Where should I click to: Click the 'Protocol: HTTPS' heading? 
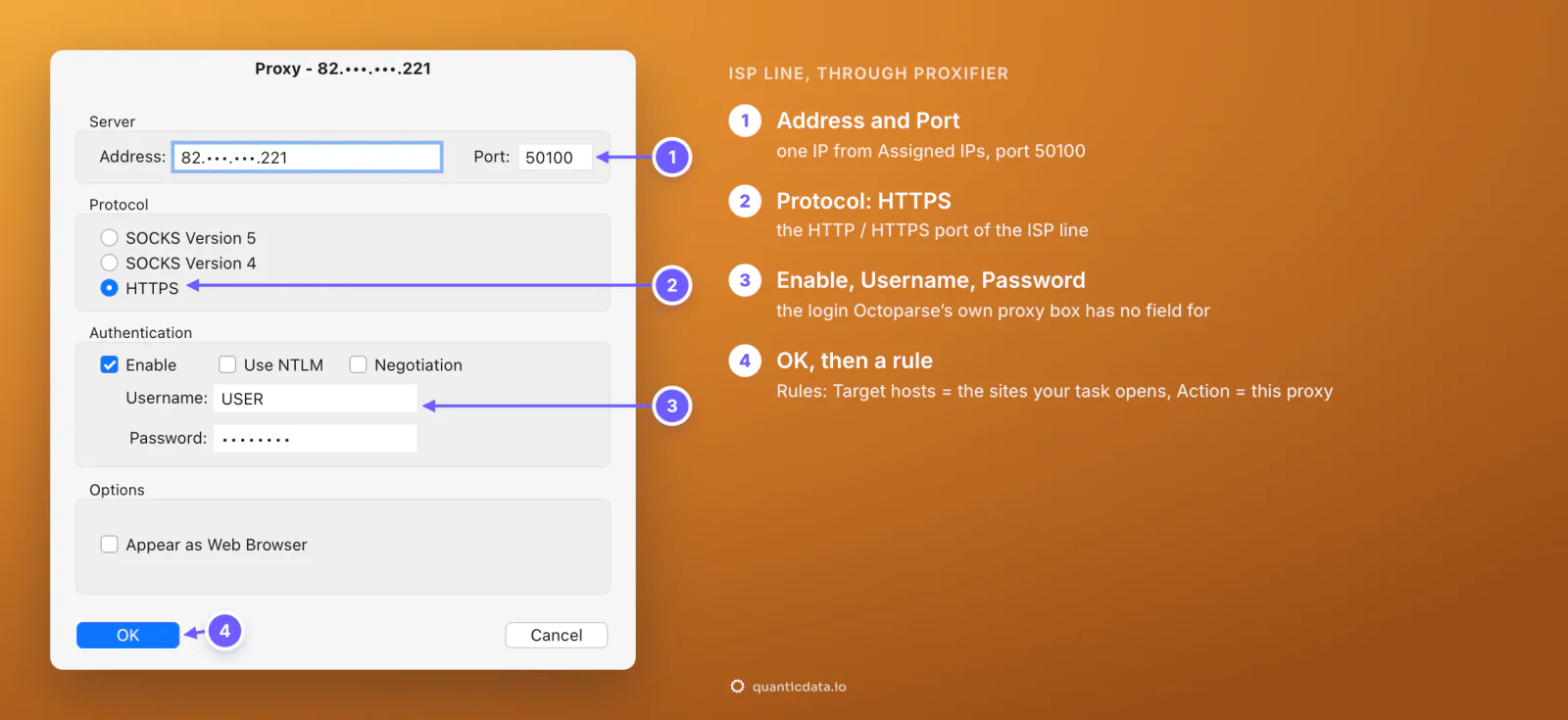[863, 201]
